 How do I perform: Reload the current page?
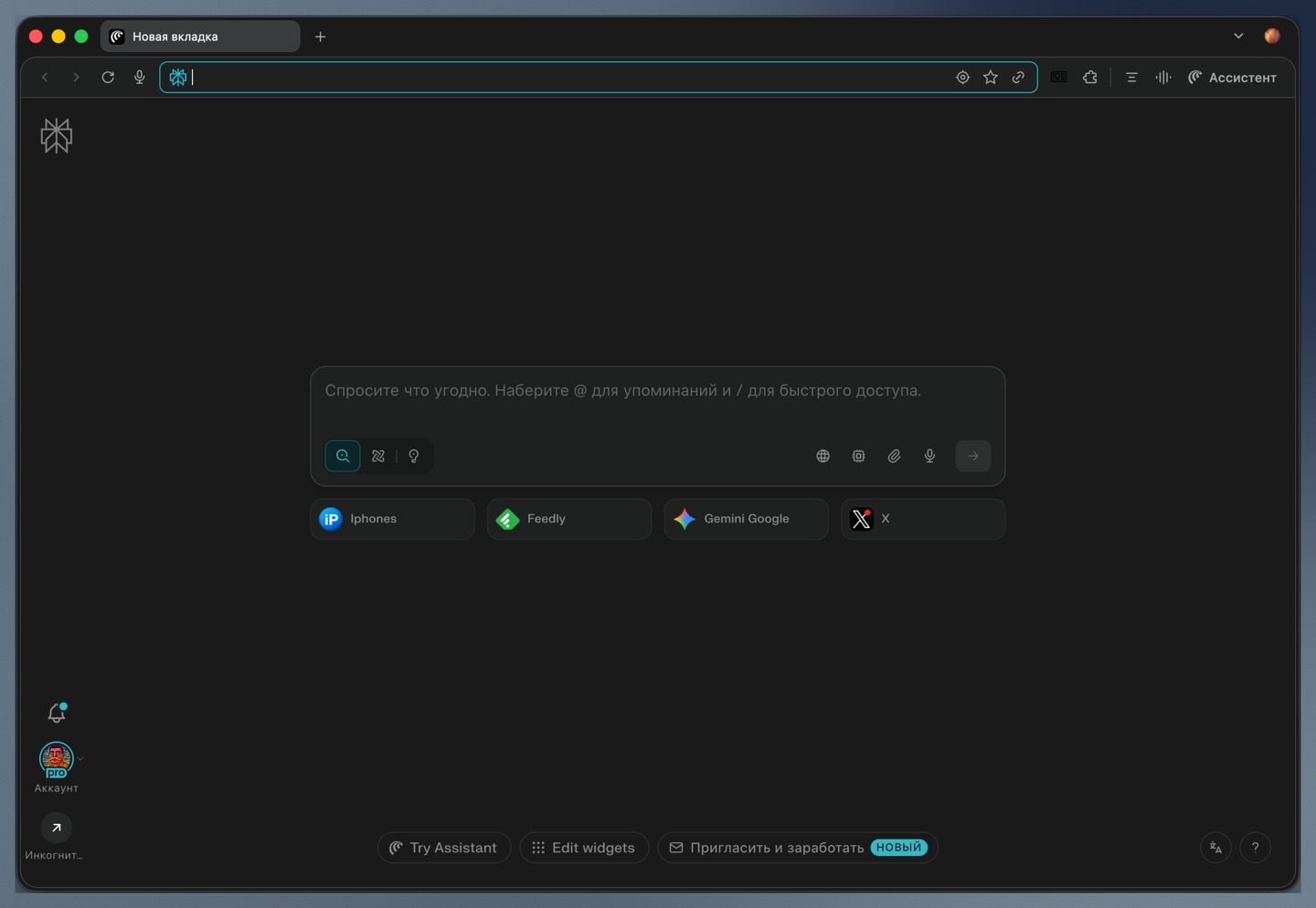pos(108,78)
